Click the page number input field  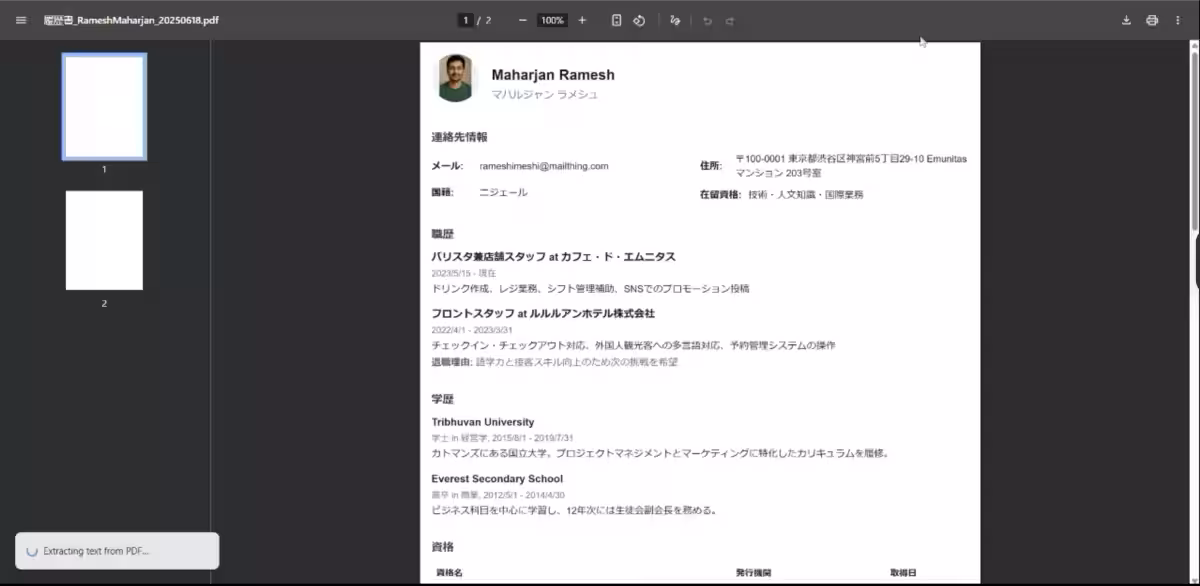[x=465, y=19]
